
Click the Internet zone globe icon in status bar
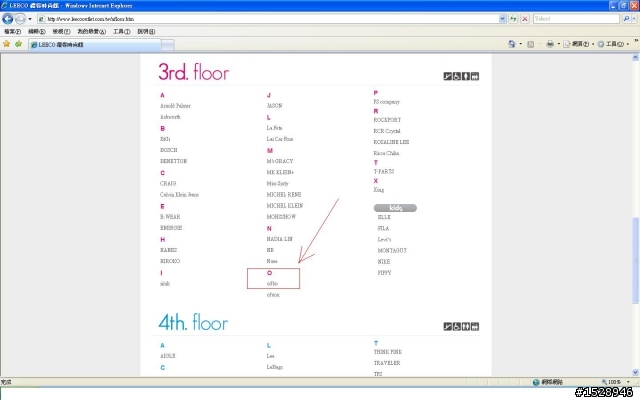pyautogui.click(x=536, y=382)
